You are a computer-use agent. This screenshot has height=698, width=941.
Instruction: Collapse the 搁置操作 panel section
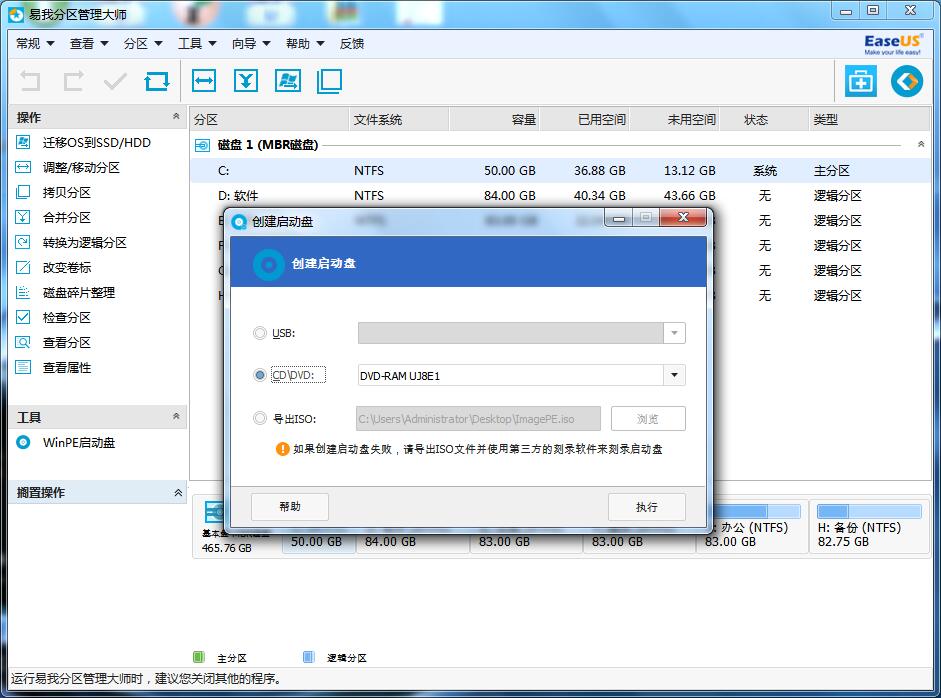tap(178, 493)
